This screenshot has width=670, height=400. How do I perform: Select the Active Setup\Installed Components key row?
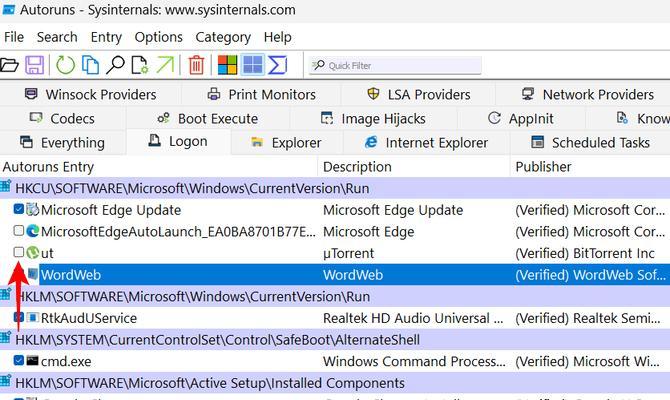pyautogui.click(x=335, y=383)
